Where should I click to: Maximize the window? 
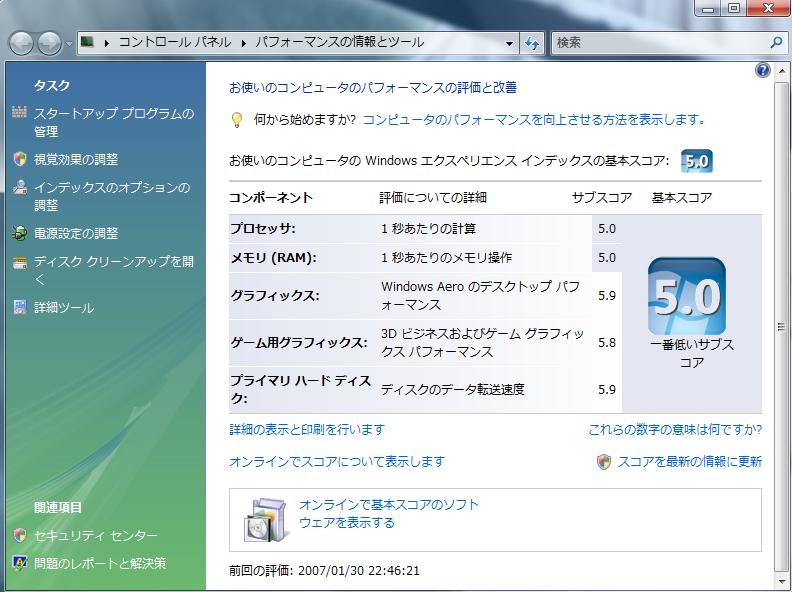point(733,9)
